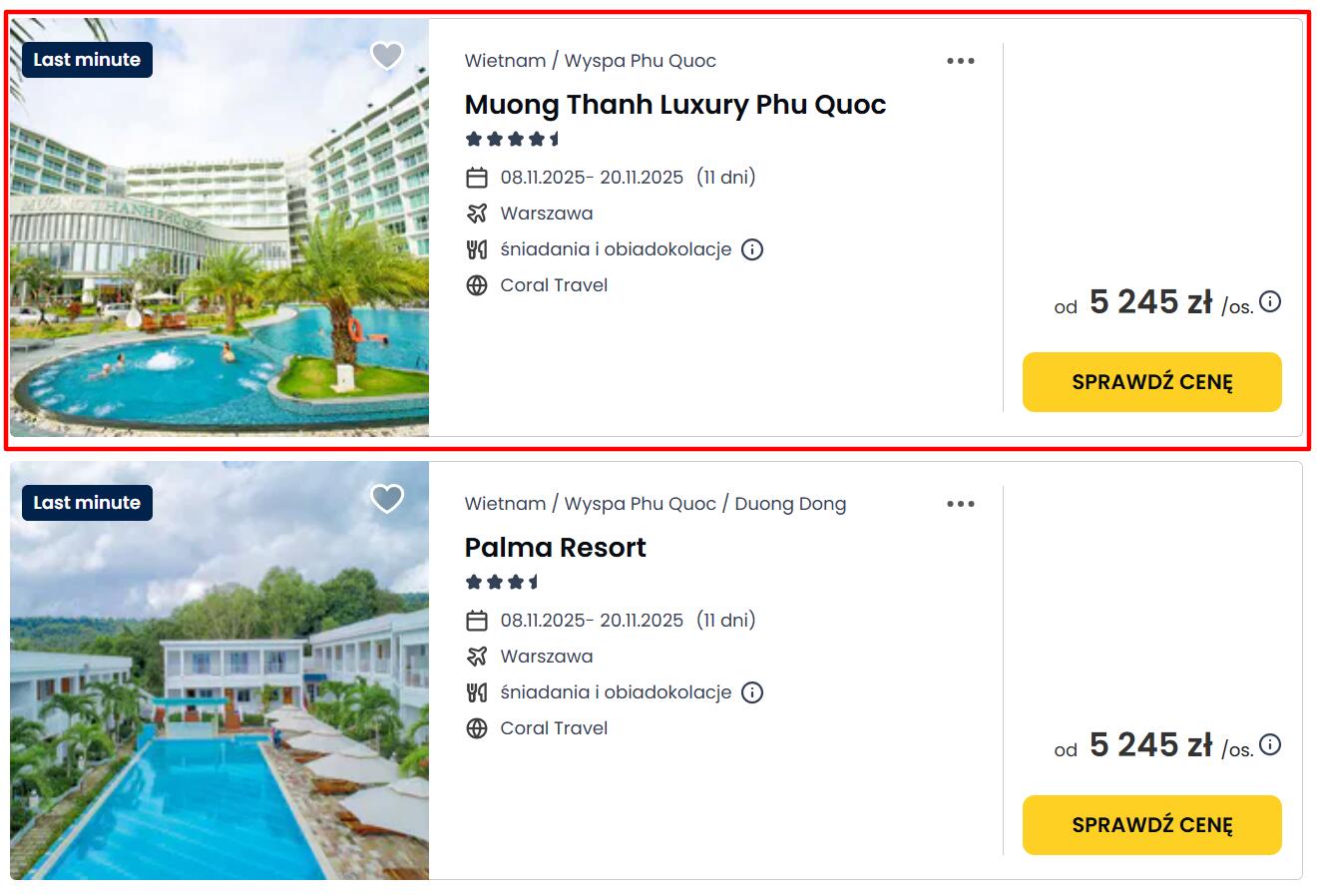Screen dimensions: 1317x896
Task: Click globe icon beside Coral Travel, Muong Thanh
Action: click(477, 285)
